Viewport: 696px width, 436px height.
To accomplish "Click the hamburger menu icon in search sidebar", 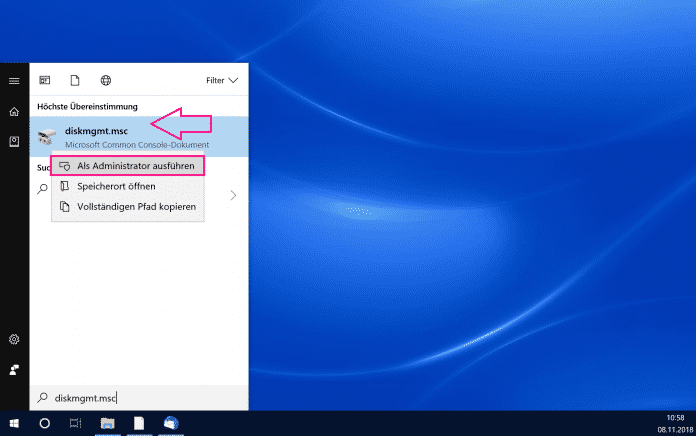I will click(14, 80).
